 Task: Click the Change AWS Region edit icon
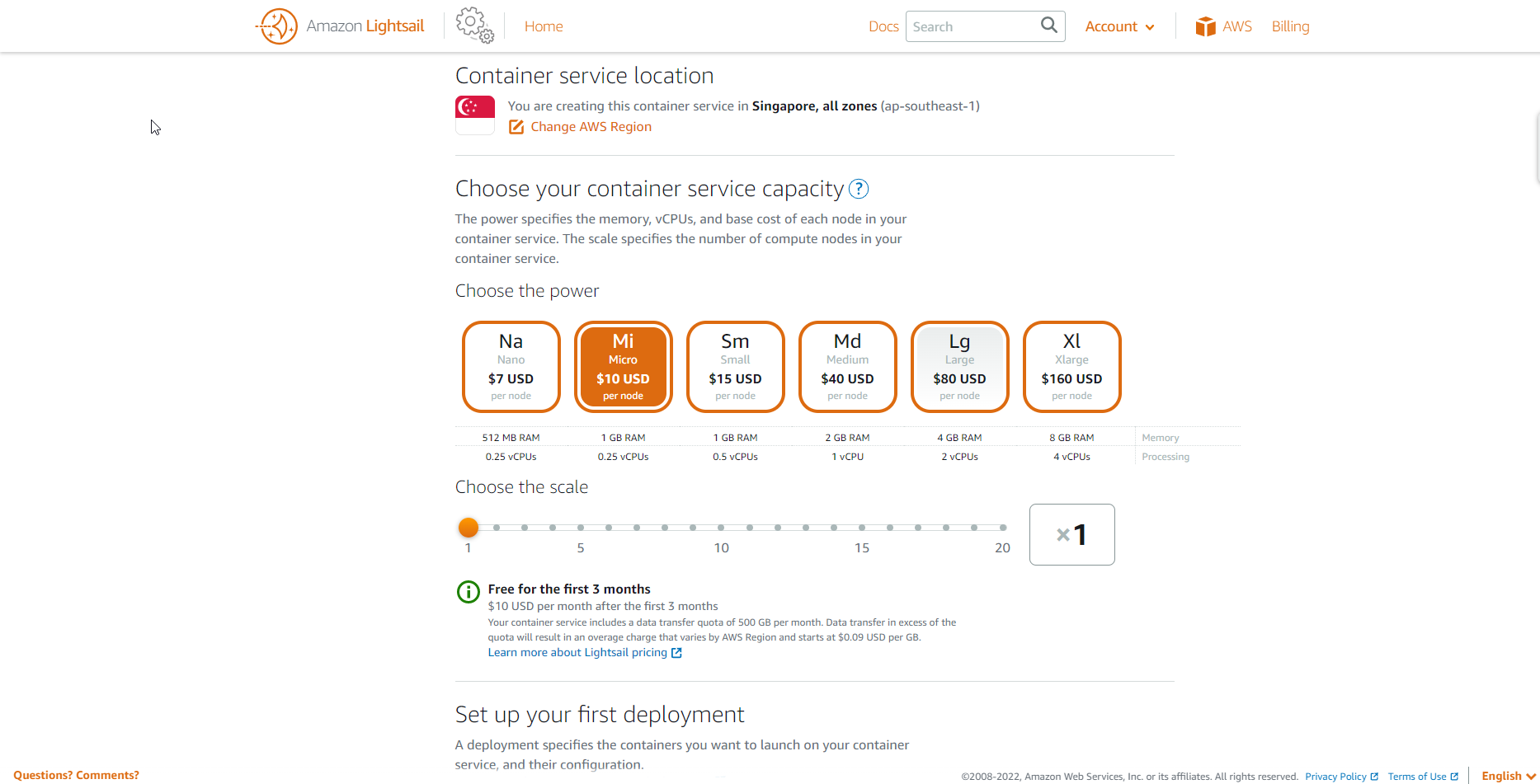516,127
